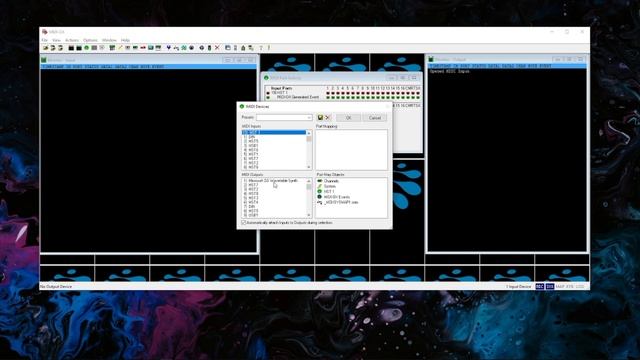640x360 pixels.
Task: Click the MIDI Devices dialog title icon
Action: point(242,106)
